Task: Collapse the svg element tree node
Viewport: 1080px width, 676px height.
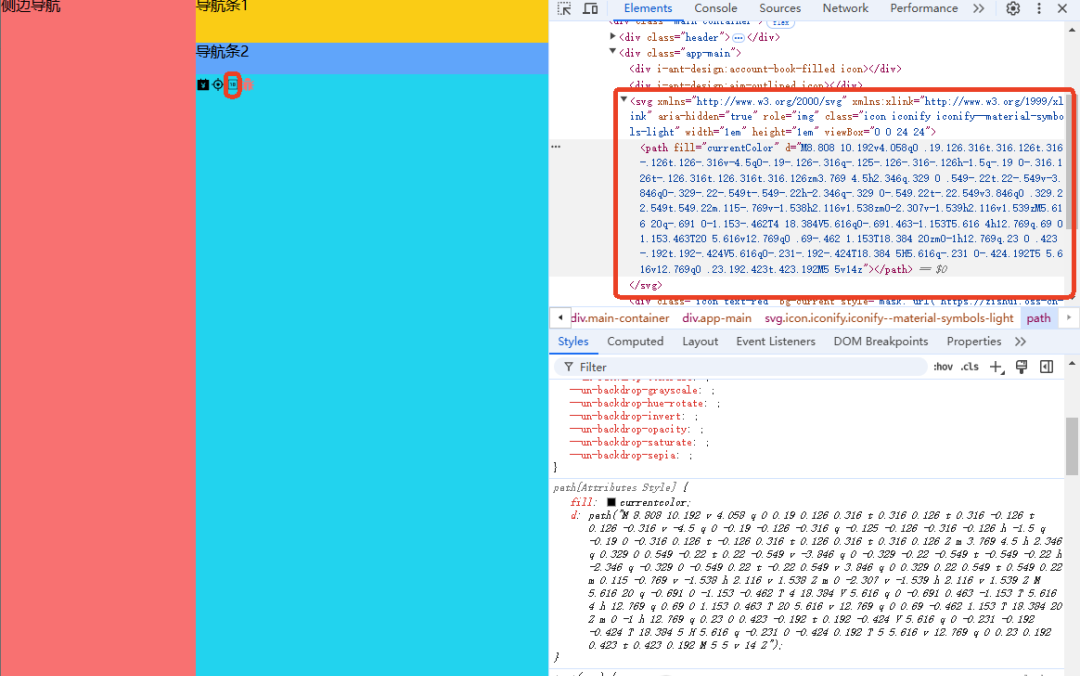Action: coord(624,101)
